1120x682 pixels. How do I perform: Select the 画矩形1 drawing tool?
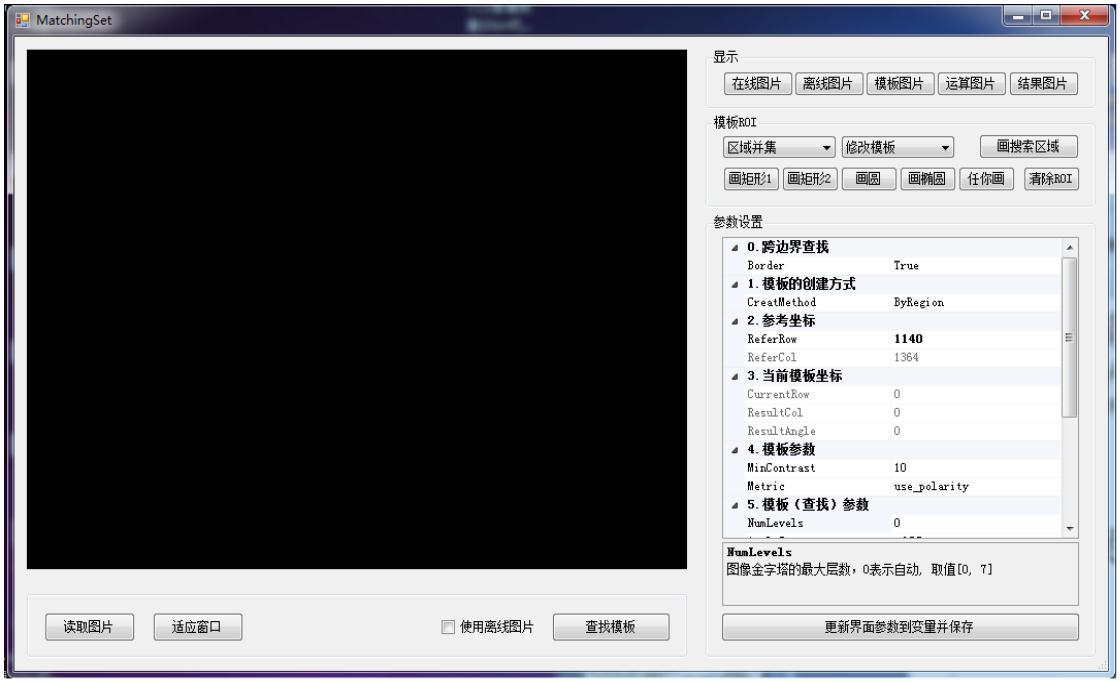click(x=750, y=179)
